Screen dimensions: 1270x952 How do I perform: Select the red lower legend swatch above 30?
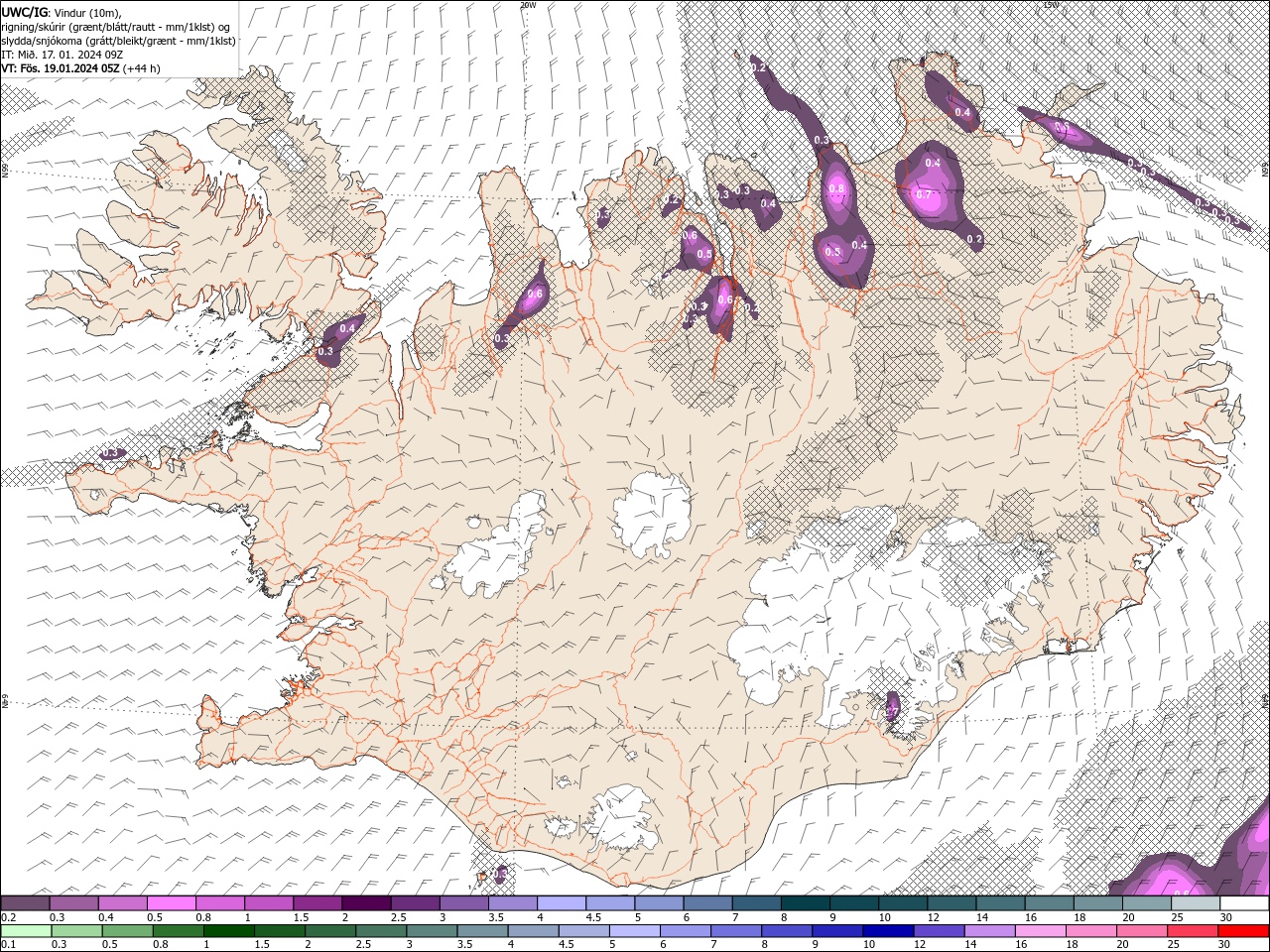(x=1243, y=931)
